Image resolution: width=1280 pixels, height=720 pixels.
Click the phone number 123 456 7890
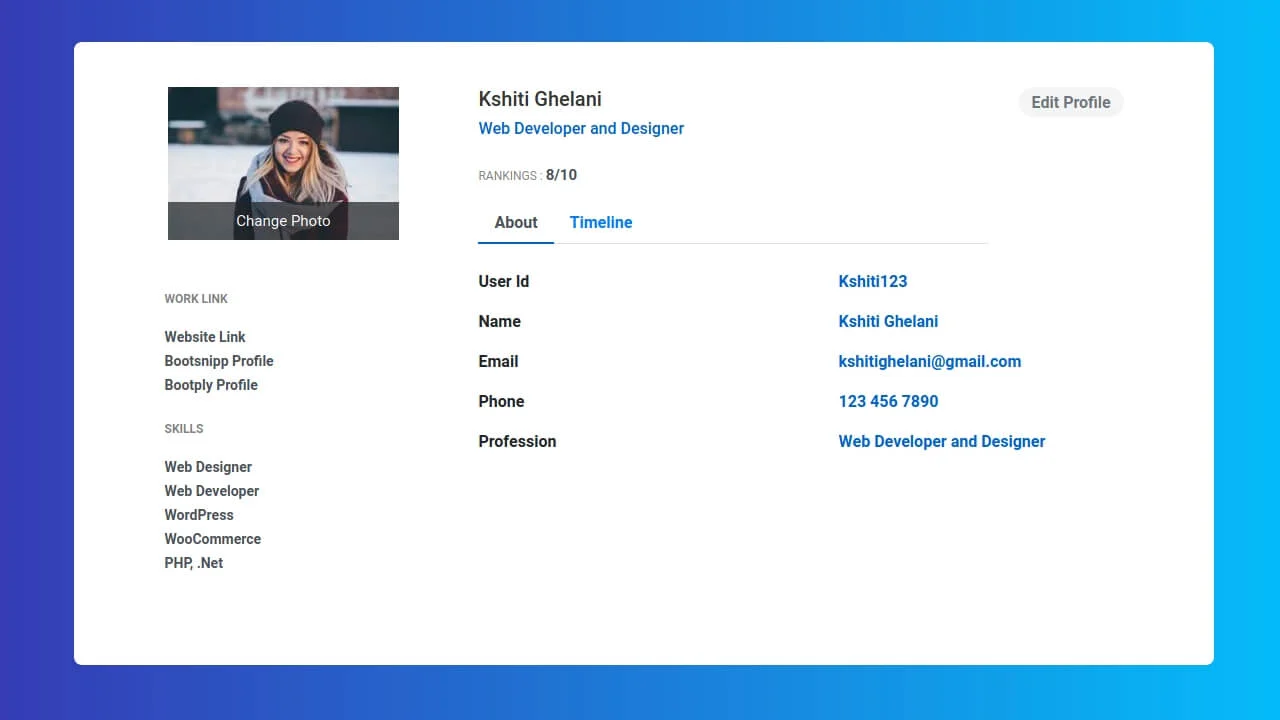tap(888, 401)
